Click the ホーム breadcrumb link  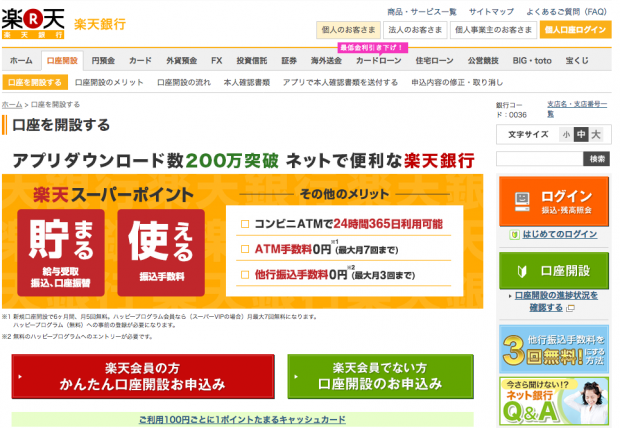(x=12, y=105)
